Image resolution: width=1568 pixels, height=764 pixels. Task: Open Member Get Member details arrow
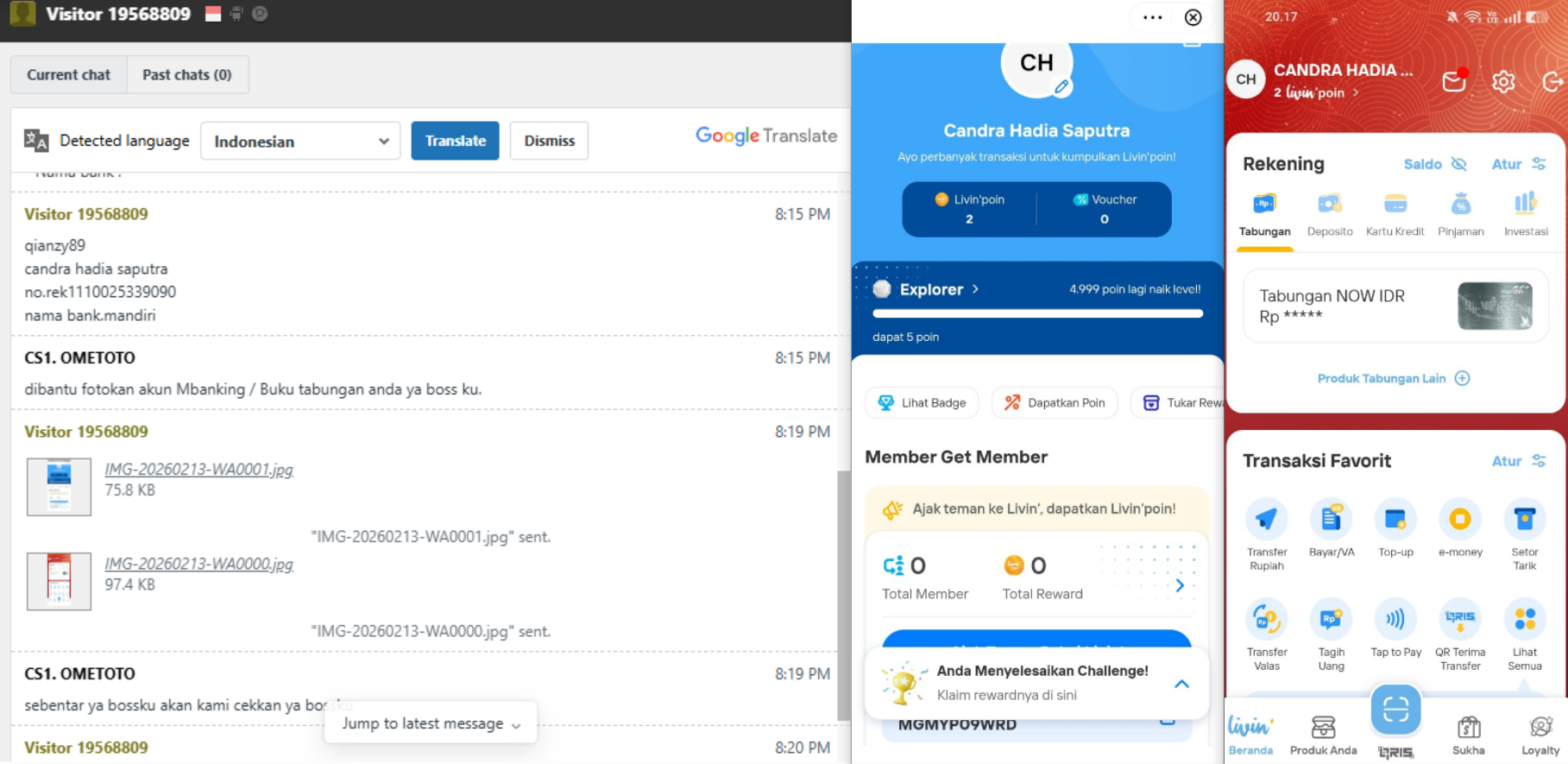click(1180, 585)
